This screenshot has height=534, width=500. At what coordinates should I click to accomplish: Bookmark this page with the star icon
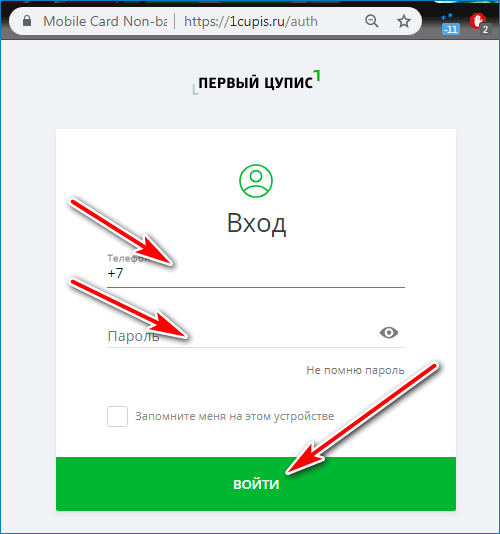(404, 21)
